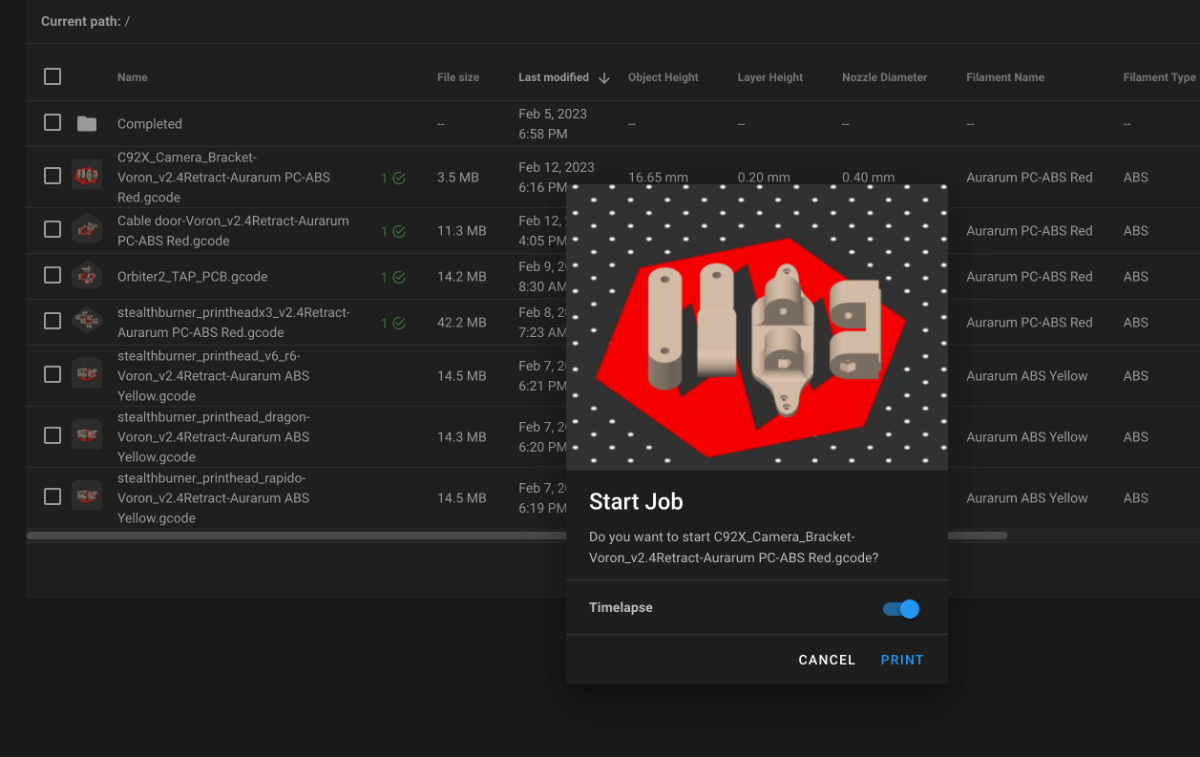Click stealthburner_printhead_v6_r6 thumbnail icon
Viewport: 1200px width, 757px height.
point(87,375)
